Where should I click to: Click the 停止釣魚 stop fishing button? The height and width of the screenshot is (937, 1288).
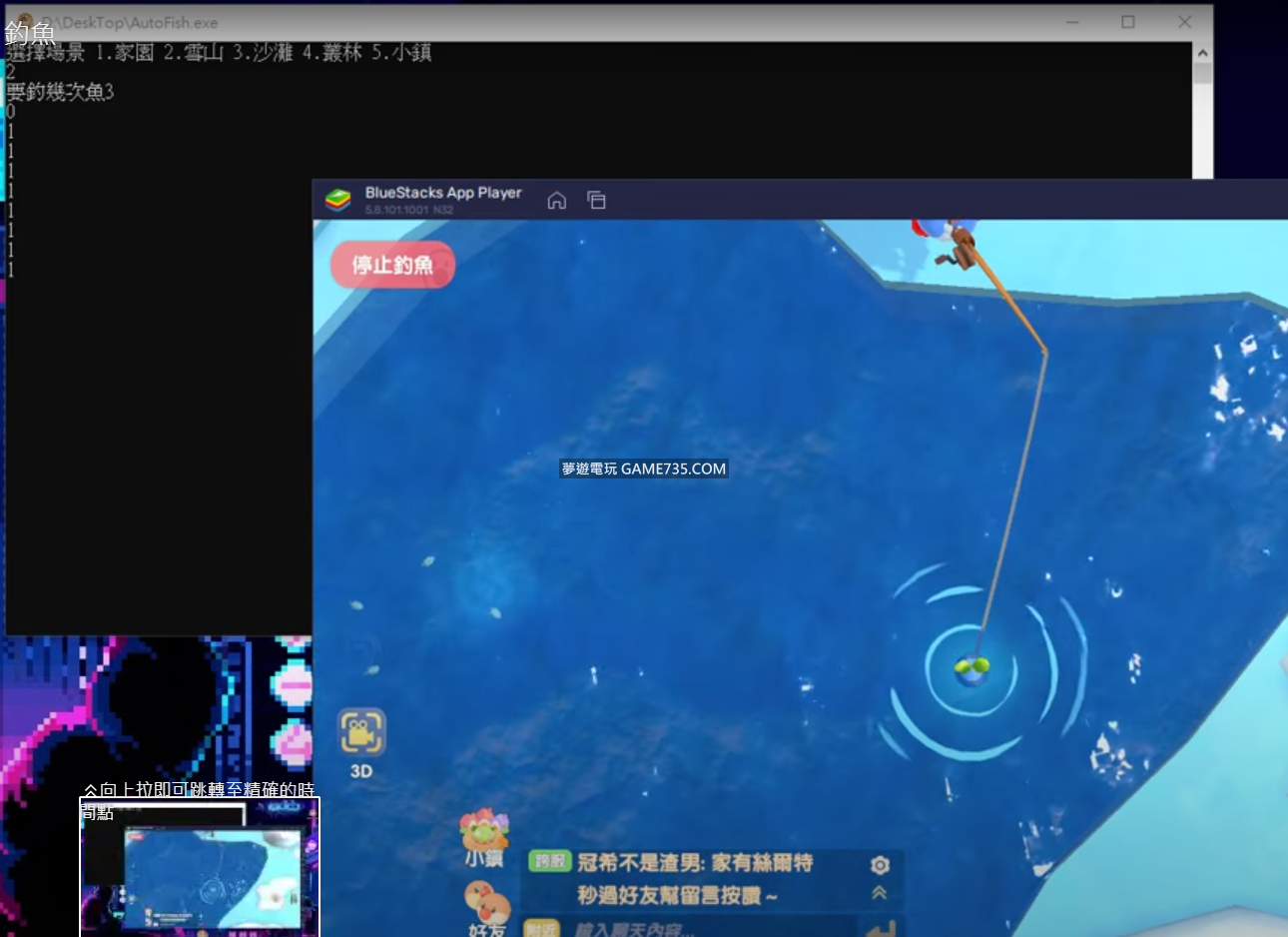click(392, 265)
